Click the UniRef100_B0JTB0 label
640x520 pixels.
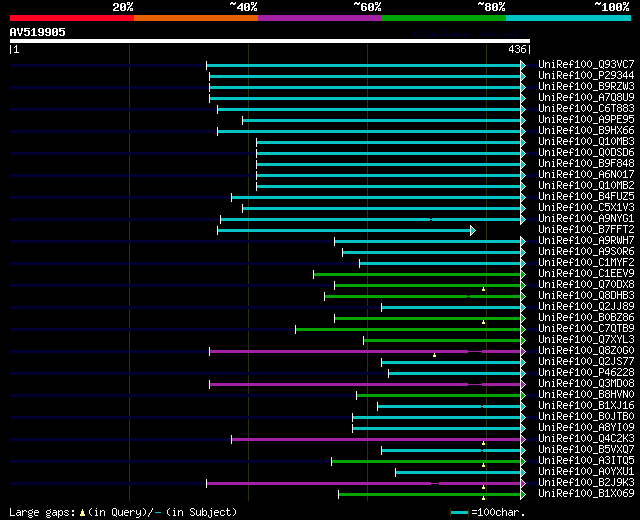[586, 417]
